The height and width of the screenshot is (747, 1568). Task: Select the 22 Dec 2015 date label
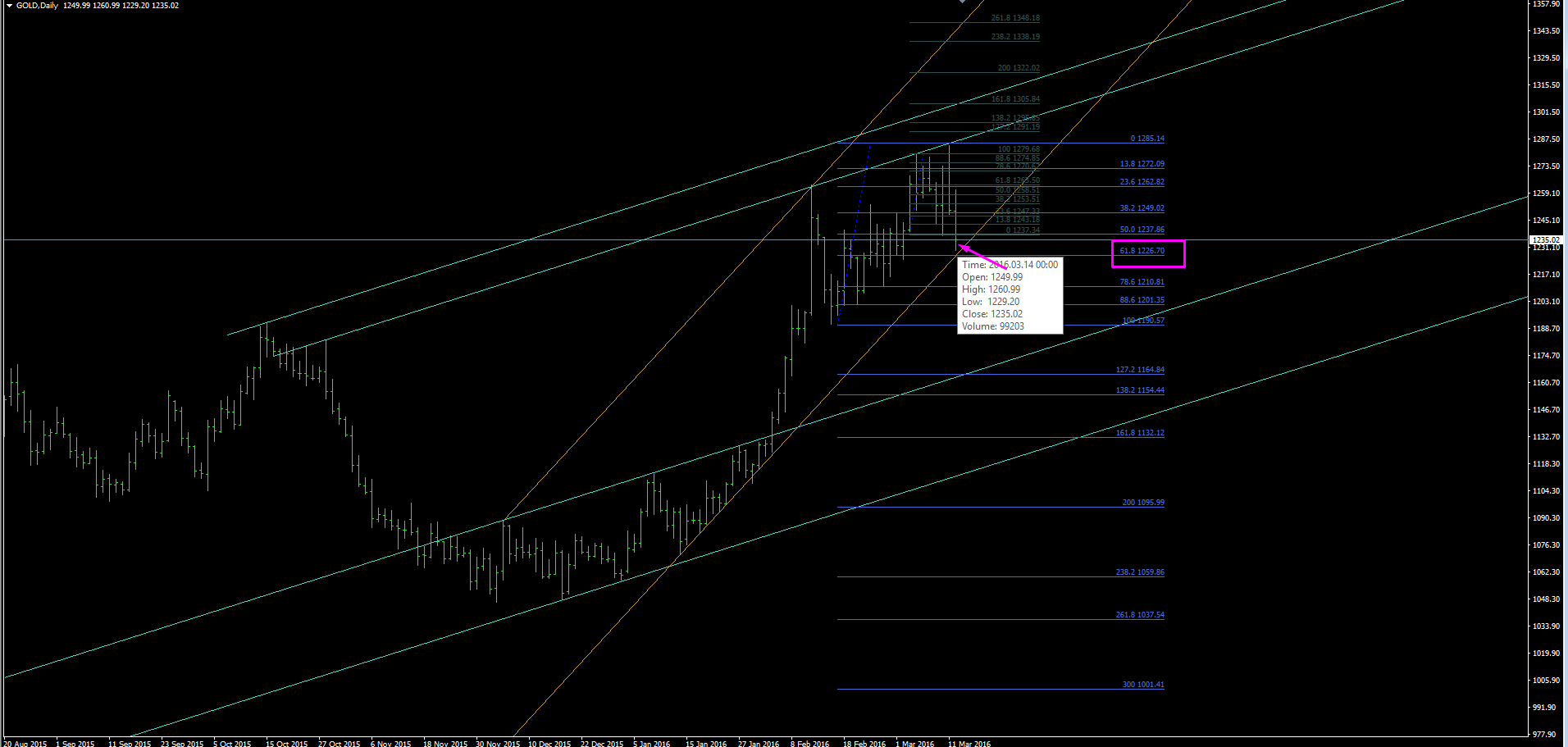point(602,744)
